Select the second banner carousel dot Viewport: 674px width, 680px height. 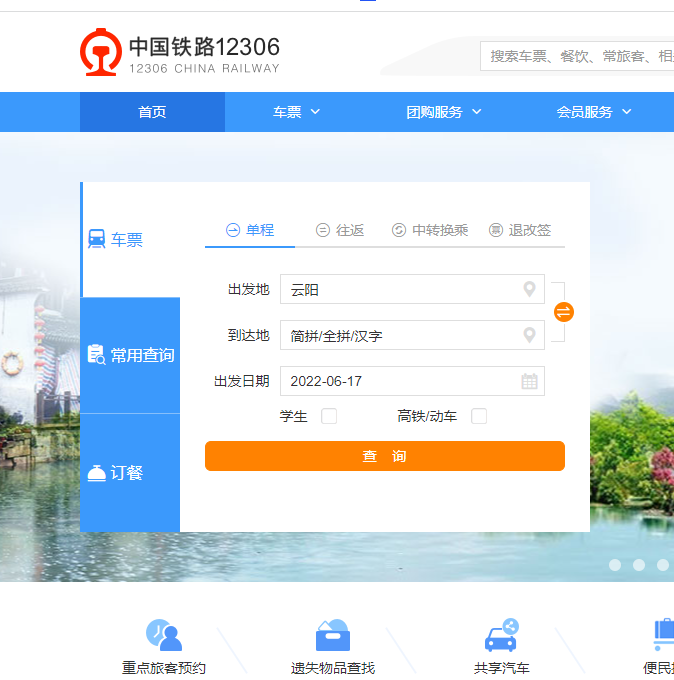tap(639, 565)
